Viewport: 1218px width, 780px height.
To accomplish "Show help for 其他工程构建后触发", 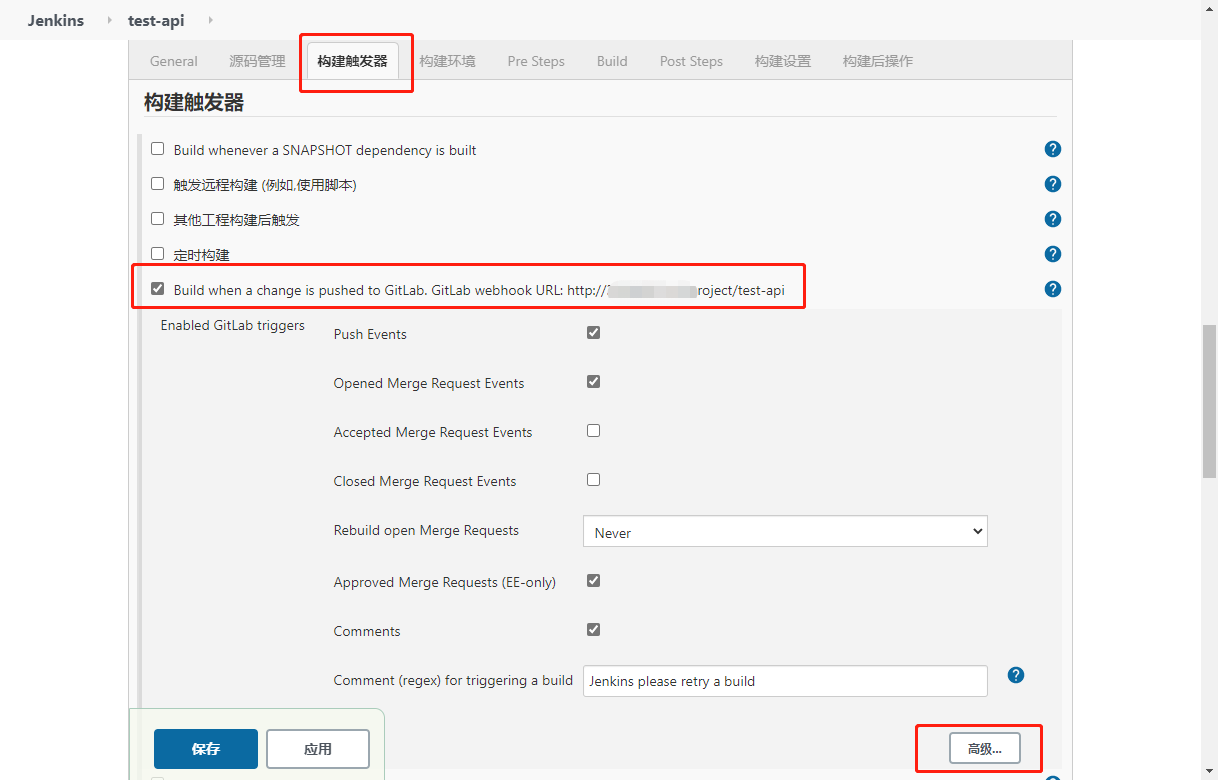I will [x=1052, y=219].
